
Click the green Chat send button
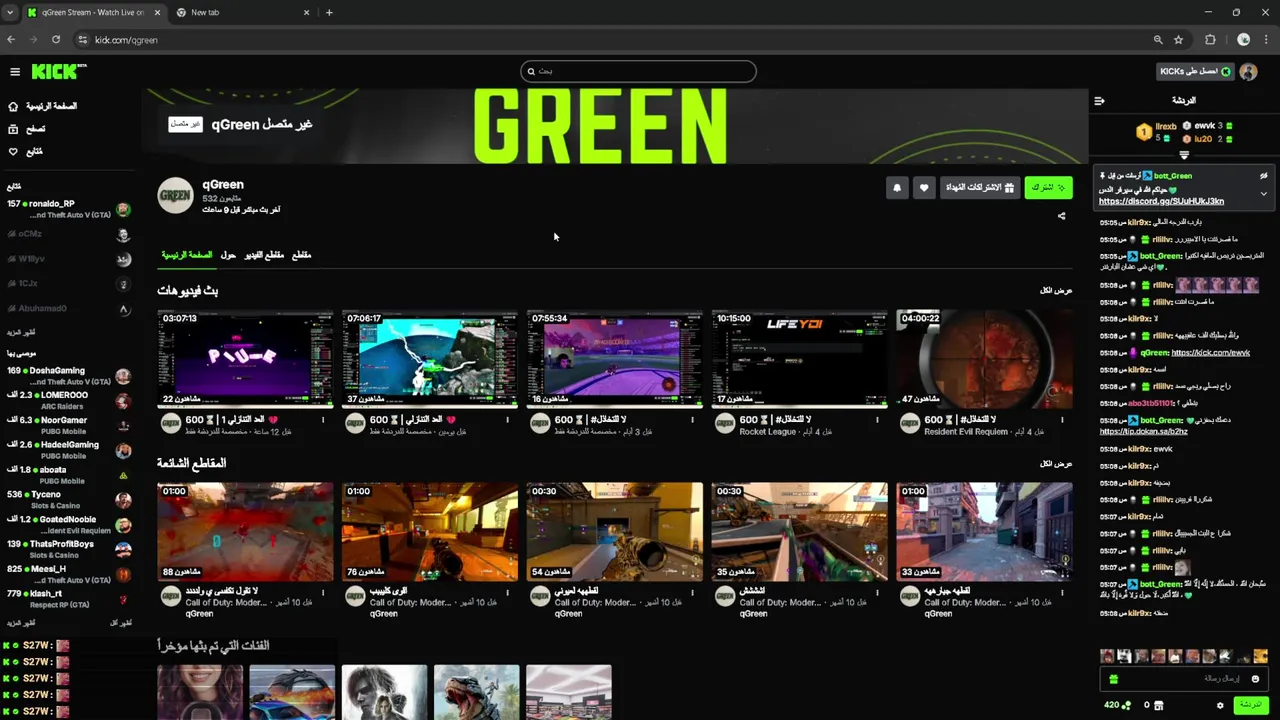tap(1250, 705)
